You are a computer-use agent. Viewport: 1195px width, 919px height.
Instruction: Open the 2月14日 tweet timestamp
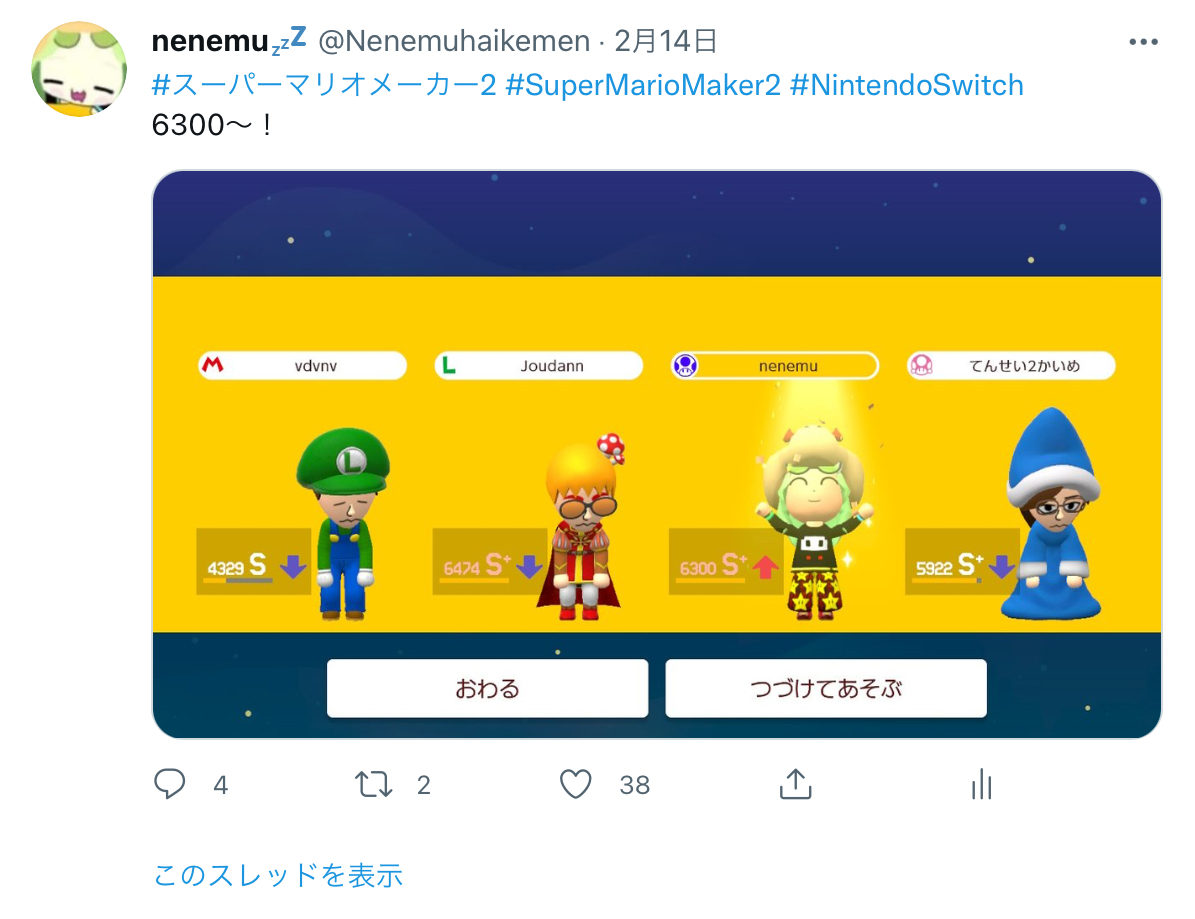pyautogui.click(x=665, y=41)
